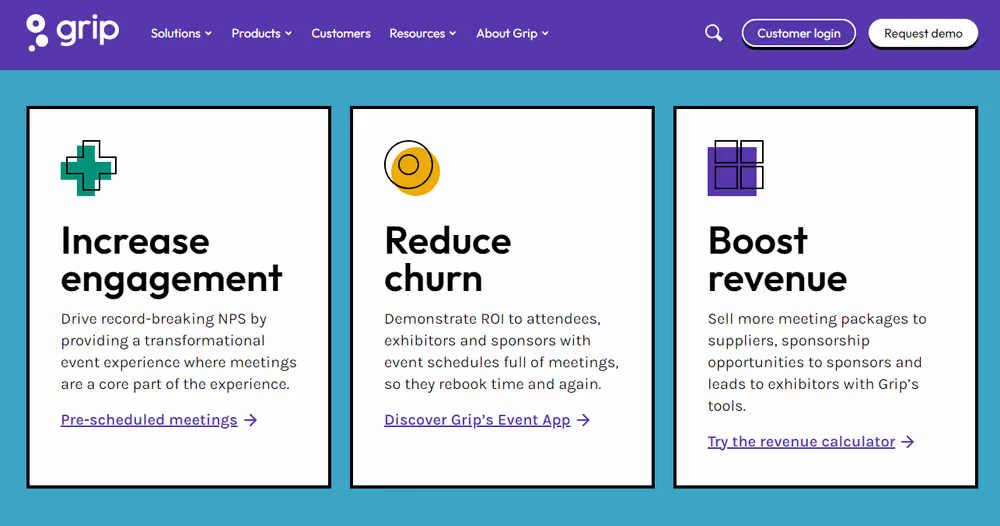The height and width of the screenshot is (526, 1000).
Task: Click arrow after Try the revenue calculator
Action: (908, 442)
